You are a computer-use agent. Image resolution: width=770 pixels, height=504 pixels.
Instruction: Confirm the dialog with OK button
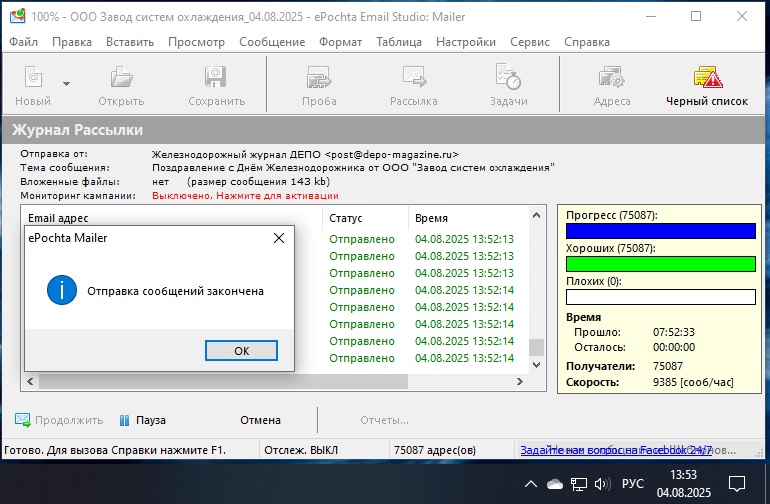[241, 351]
